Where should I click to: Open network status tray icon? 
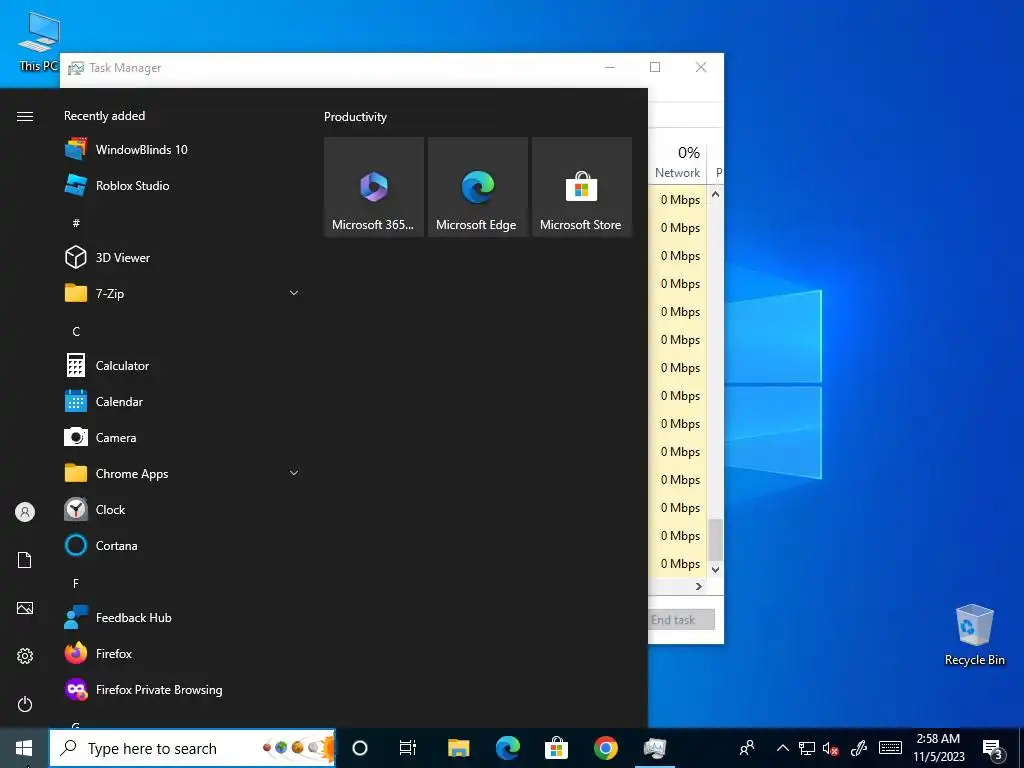[x=807, y=748]
